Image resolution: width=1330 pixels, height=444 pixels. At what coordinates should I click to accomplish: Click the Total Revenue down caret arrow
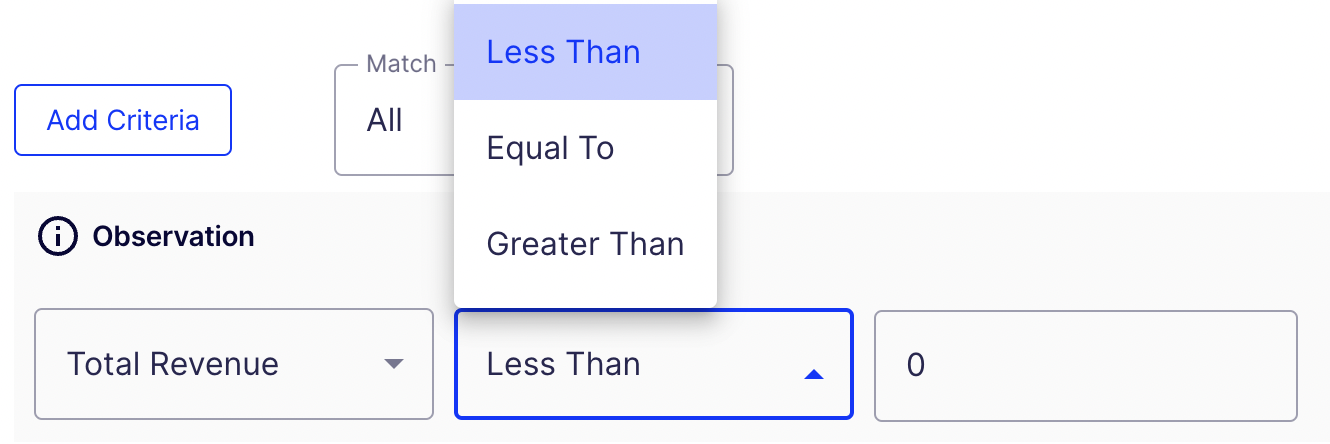(394, 364)
